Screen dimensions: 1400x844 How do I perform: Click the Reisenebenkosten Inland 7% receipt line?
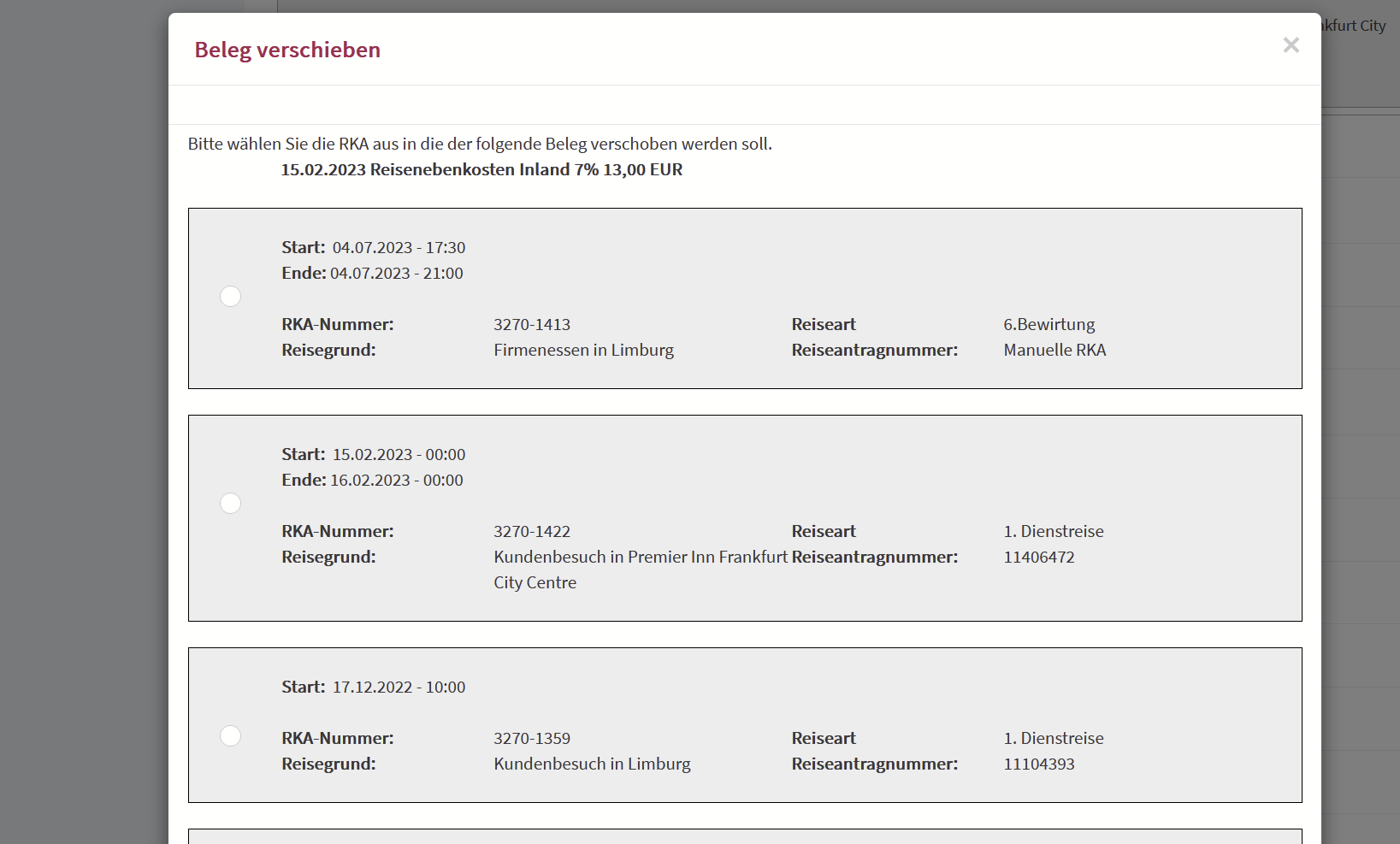click(x=481, y=170)
